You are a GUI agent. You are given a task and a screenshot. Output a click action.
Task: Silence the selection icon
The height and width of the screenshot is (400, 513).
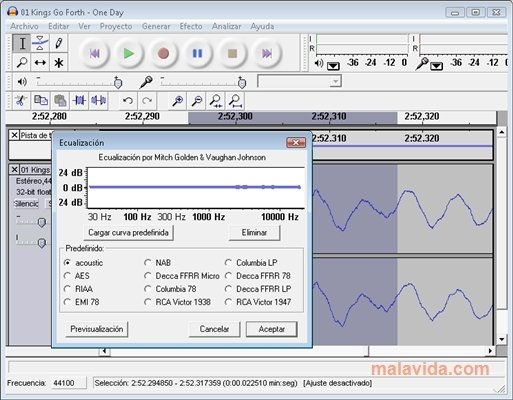(x=99, y=100)
